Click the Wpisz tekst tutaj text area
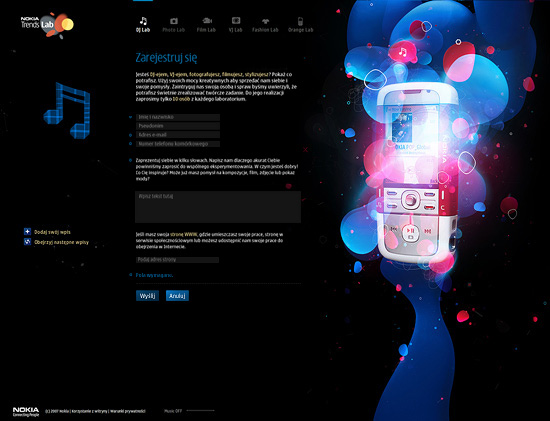 click(218, 207)
